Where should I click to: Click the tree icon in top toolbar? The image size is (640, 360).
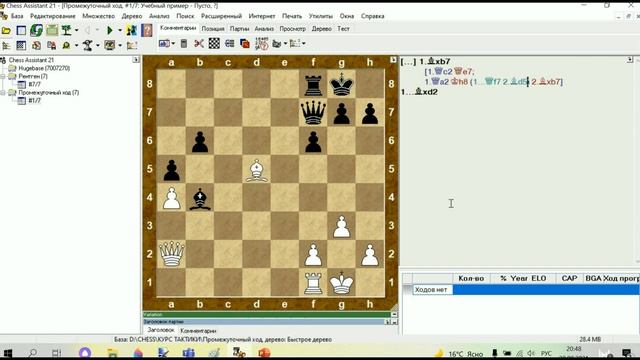[x=66, y=30]
